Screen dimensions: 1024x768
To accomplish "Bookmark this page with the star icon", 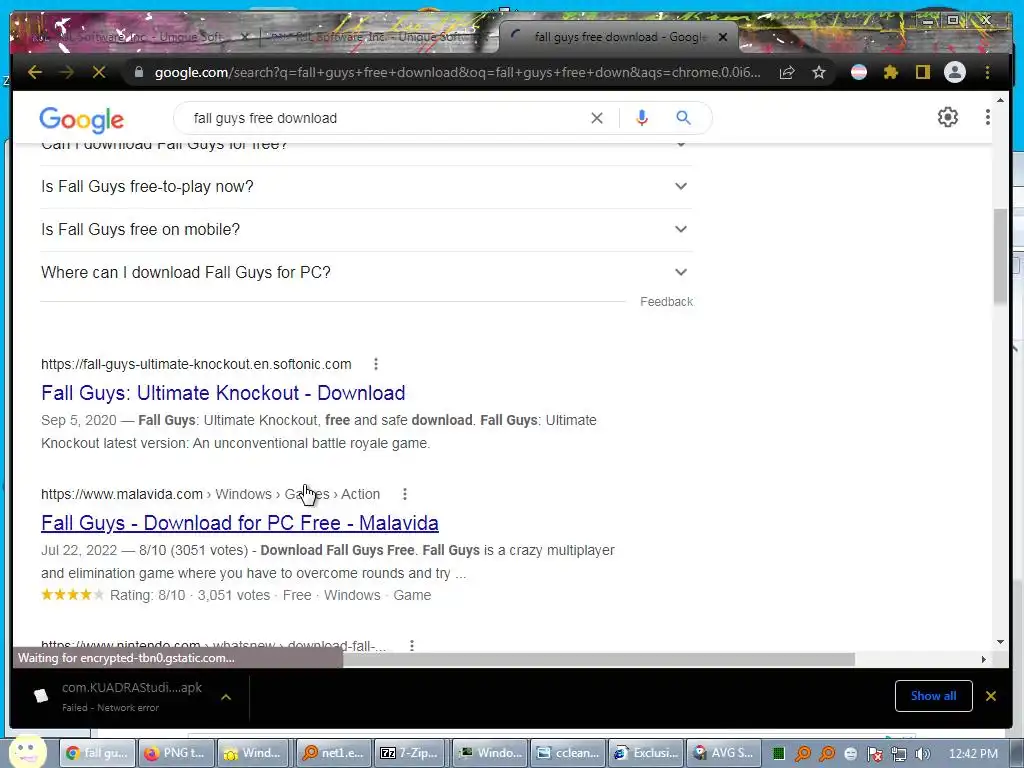I will point(819,72).
